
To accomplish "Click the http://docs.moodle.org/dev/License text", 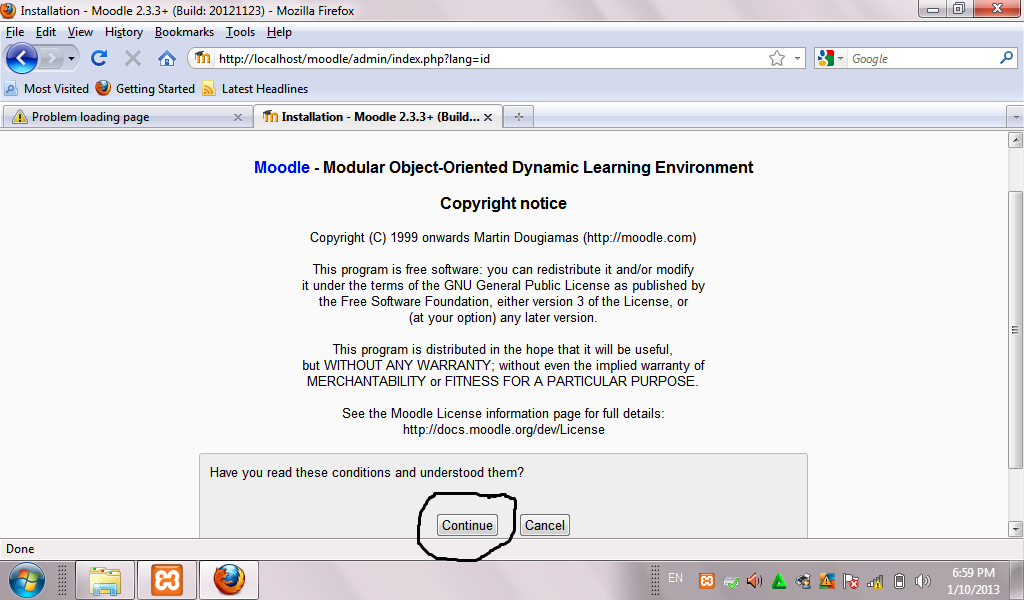I will [x=504, y=430].
